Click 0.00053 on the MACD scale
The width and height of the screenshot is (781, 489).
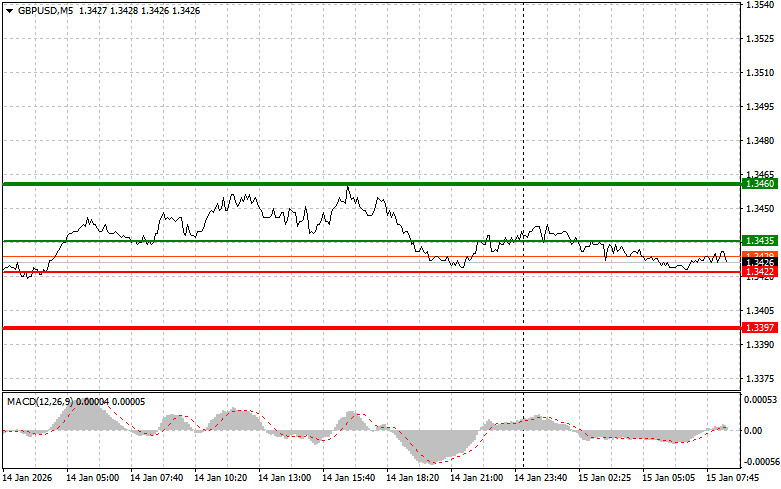[760, 400]
